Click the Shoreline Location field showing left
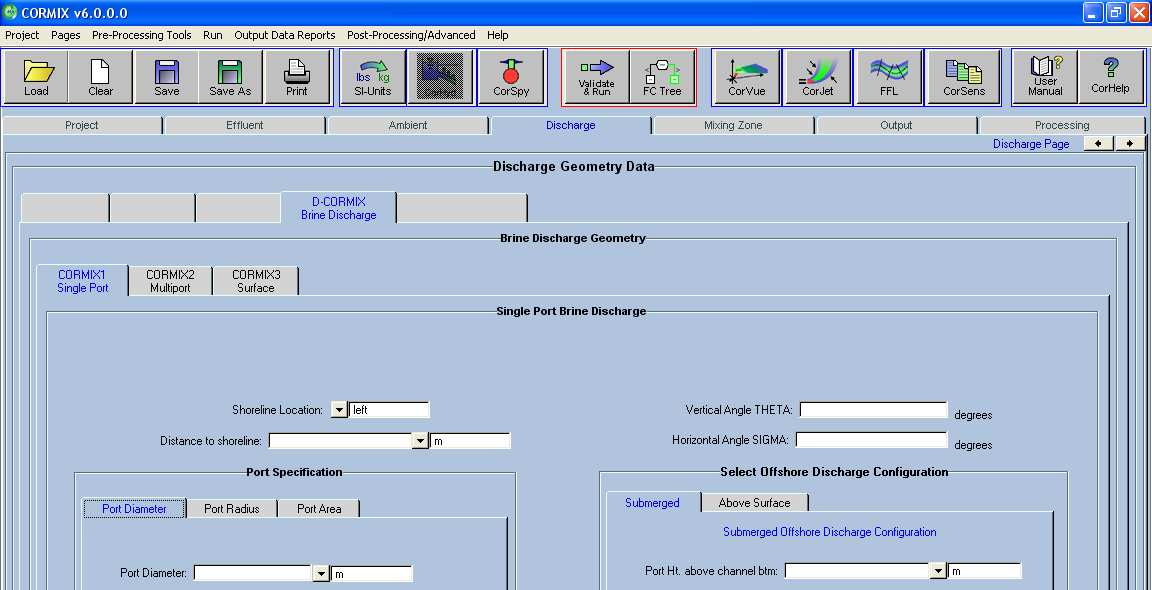This screenshot has height=590, width=1152. click(x=389, y=410)
